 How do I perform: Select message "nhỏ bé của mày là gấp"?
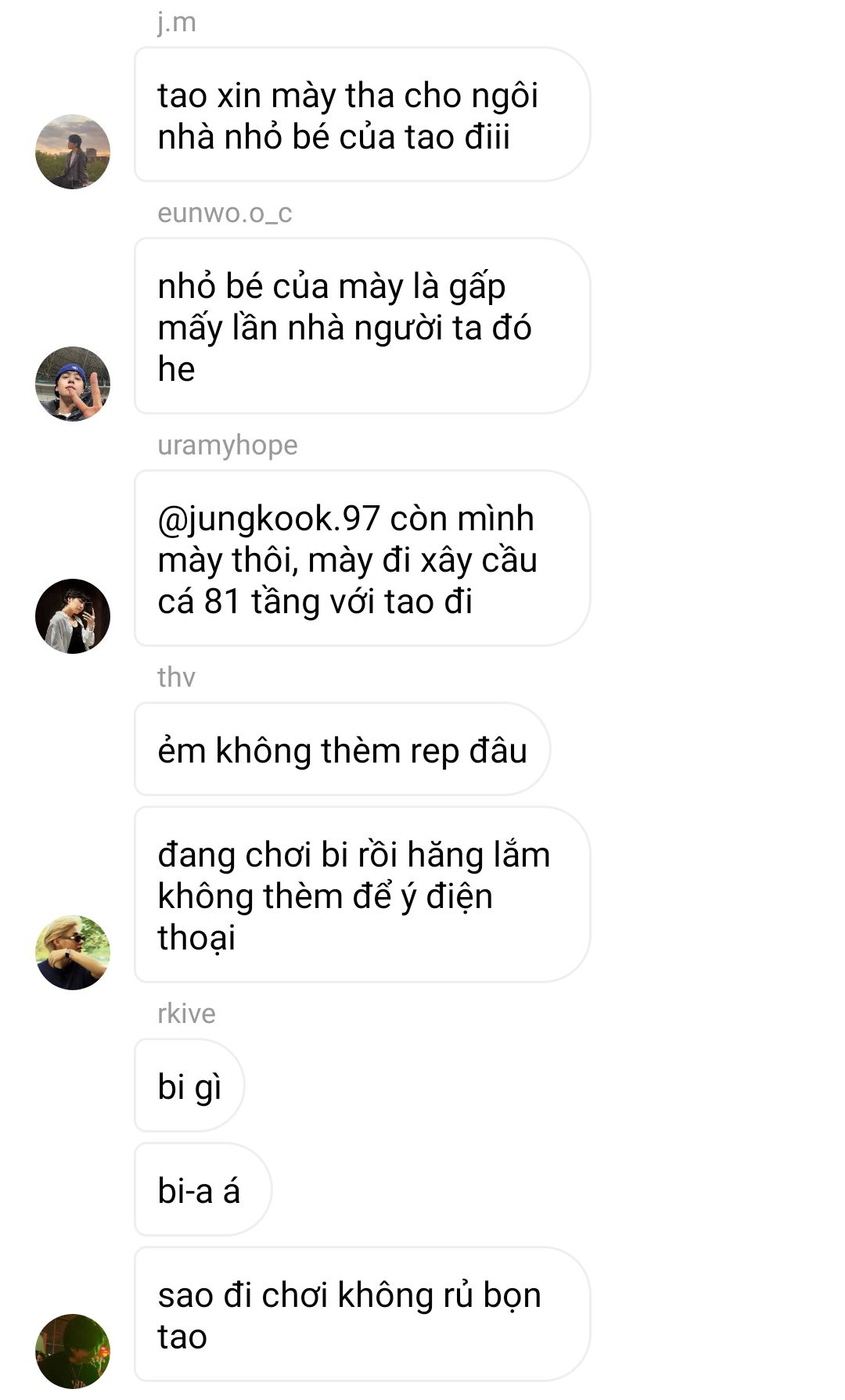coord(361,326)
